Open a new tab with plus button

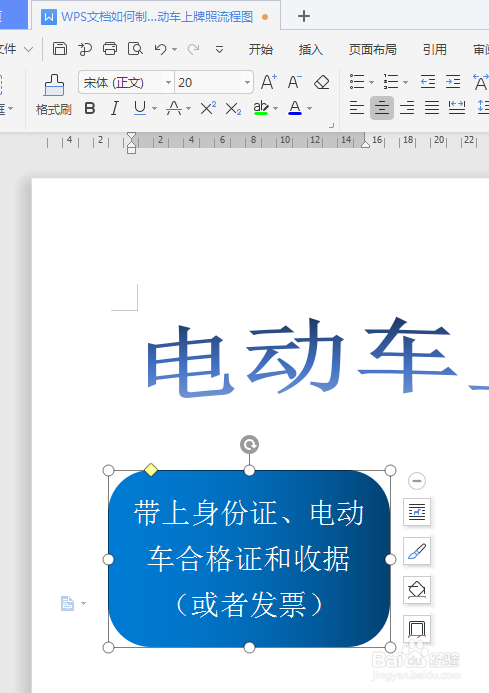[304, 16]
